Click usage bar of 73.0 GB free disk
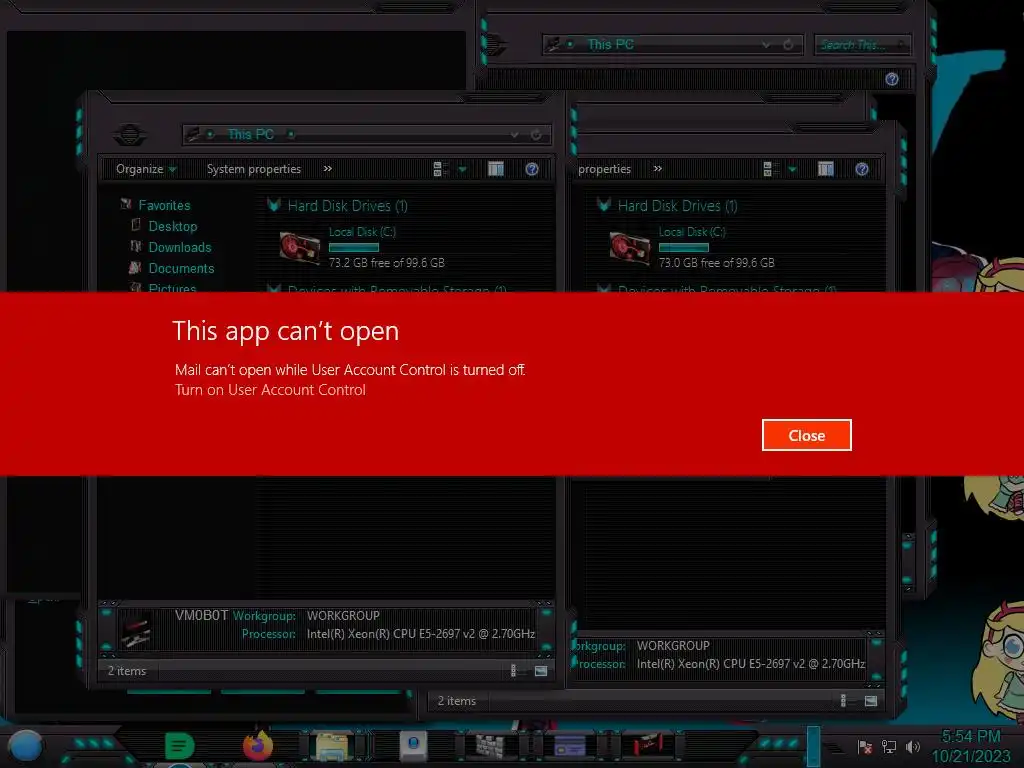The width and height of the screenshot is (1024, 768). click(x=684, y=248)
